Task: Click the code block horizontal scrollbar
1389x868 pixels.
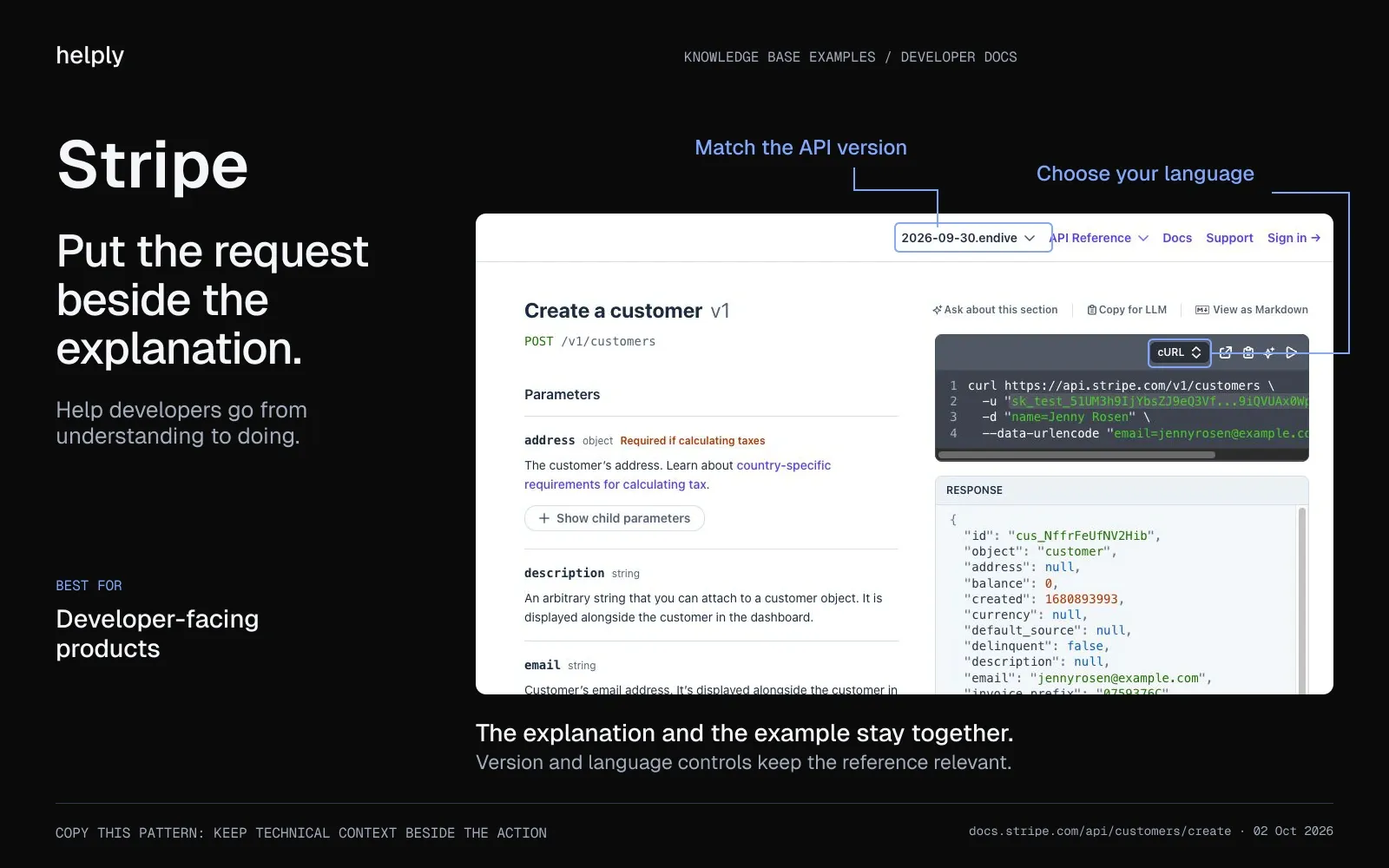Action: [x=1076, y=455]
